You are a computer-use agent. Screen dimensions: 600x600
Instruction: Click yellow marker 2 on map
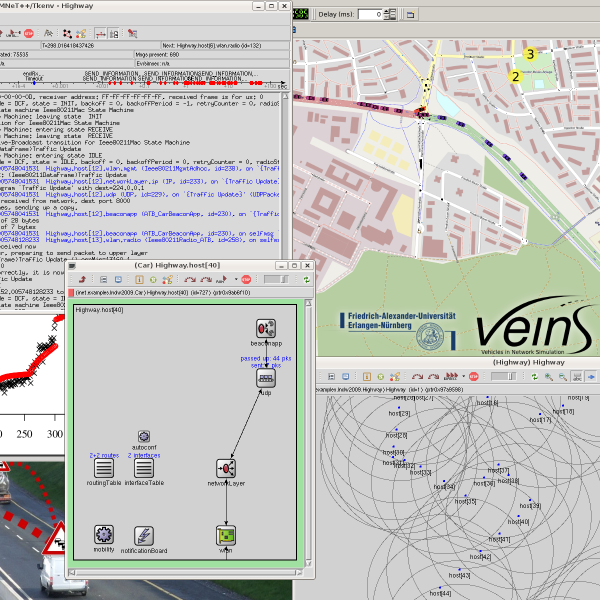click(x=515, y=77)
